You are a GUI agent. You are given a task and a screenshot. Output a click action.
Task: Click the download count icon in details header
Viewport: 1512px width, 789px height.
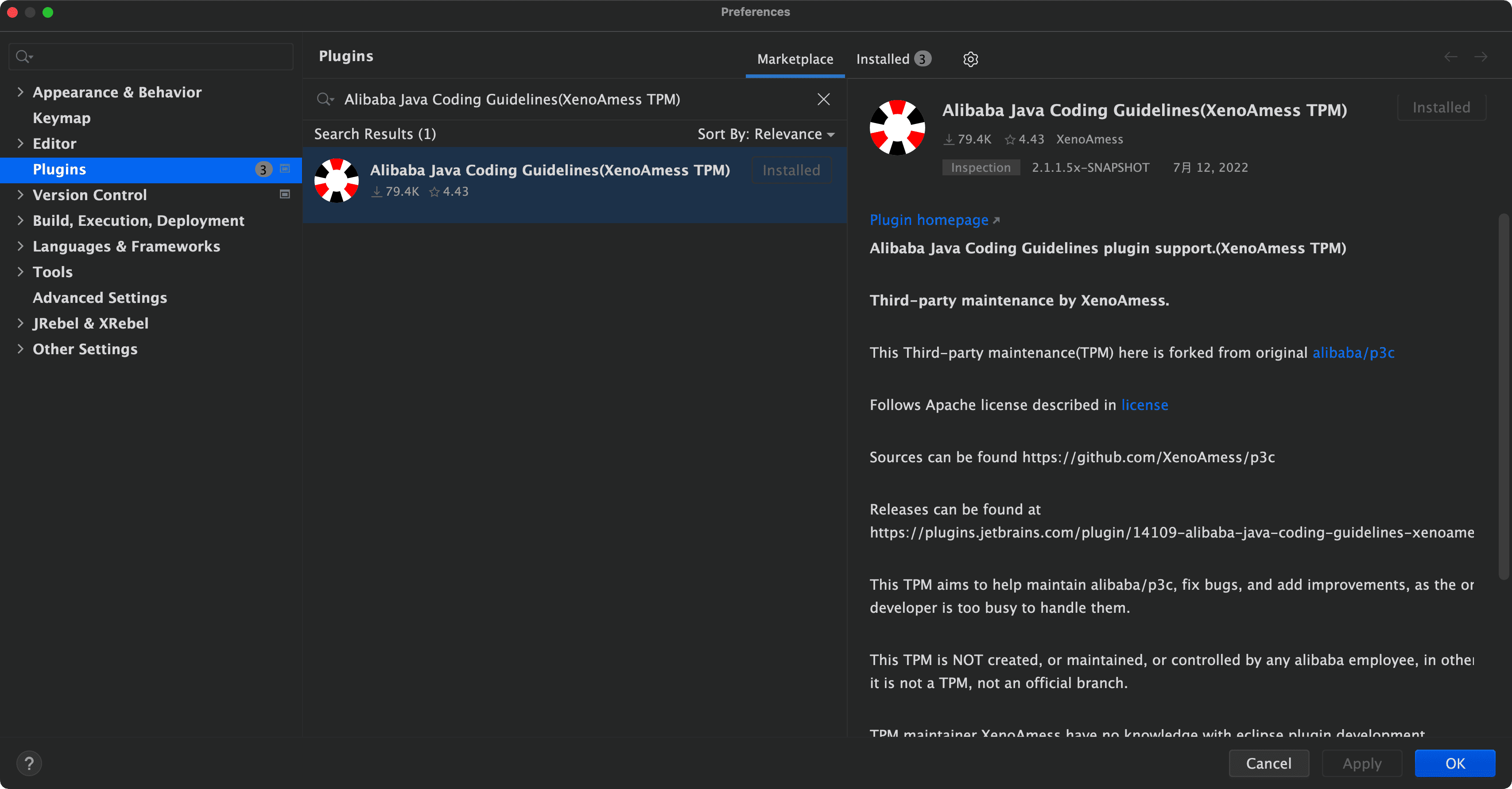pyautogui.click(x=949, y=139)
